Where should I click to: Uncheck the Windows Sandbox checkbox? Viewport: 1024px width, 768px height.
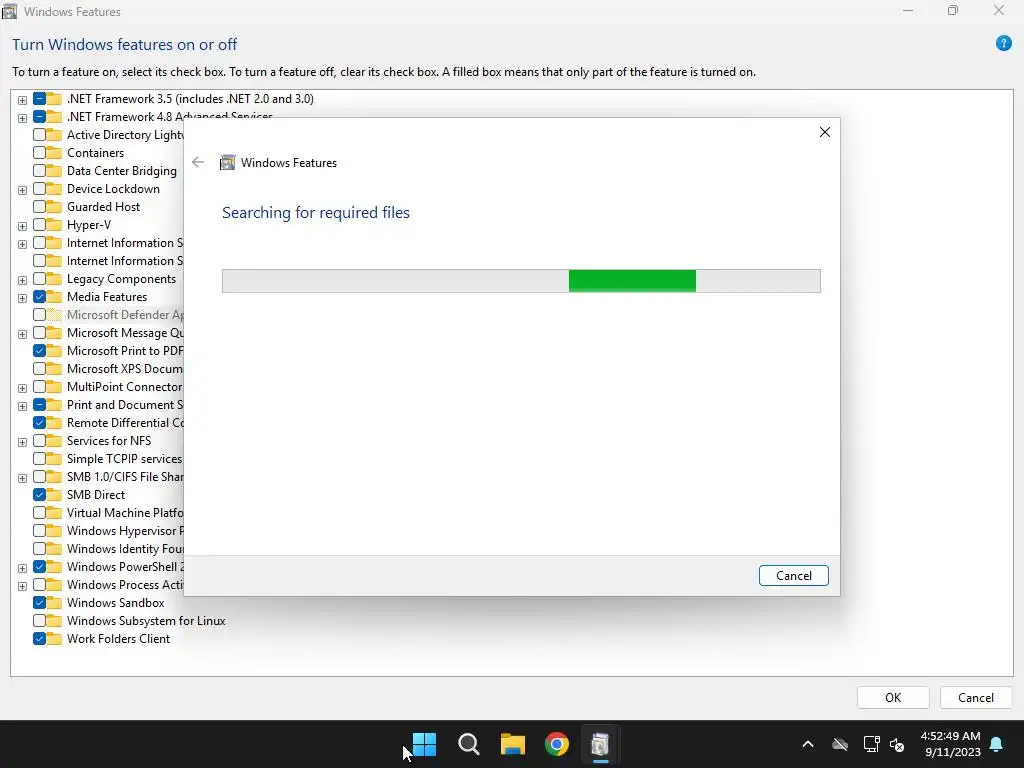(39, 603)
